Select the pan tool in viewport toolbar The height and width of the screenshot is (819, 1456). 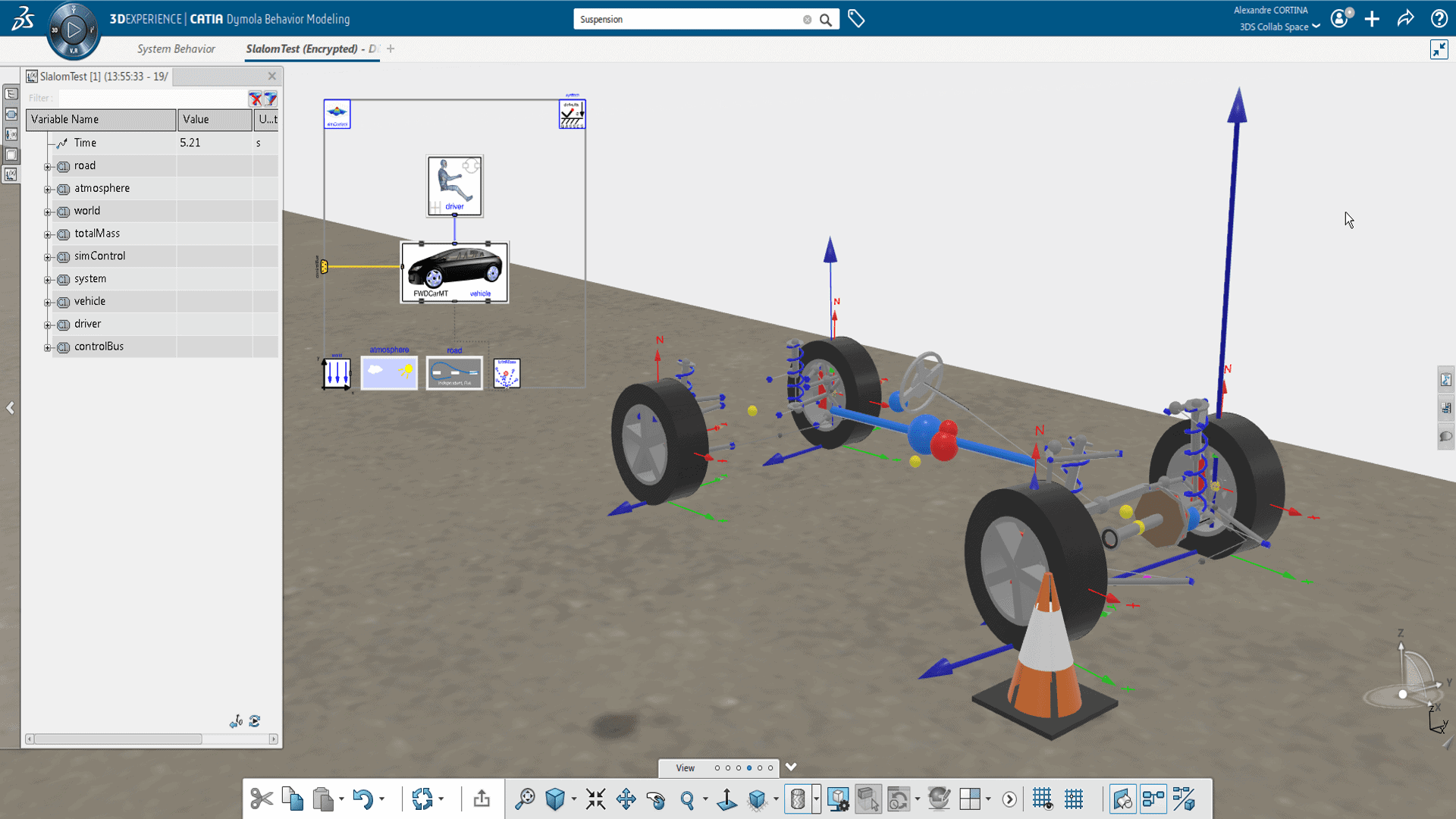(625, 798)
